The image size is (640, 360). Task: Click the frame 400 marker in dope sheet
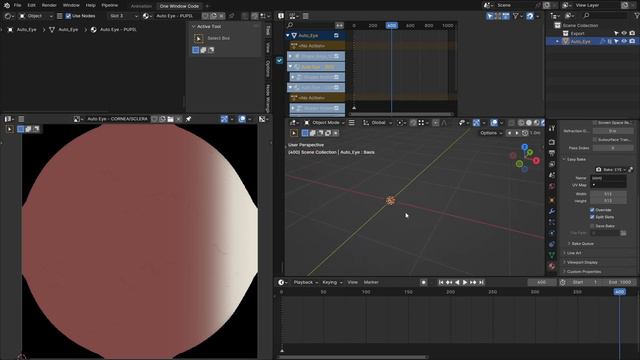[x=391, y=25]
